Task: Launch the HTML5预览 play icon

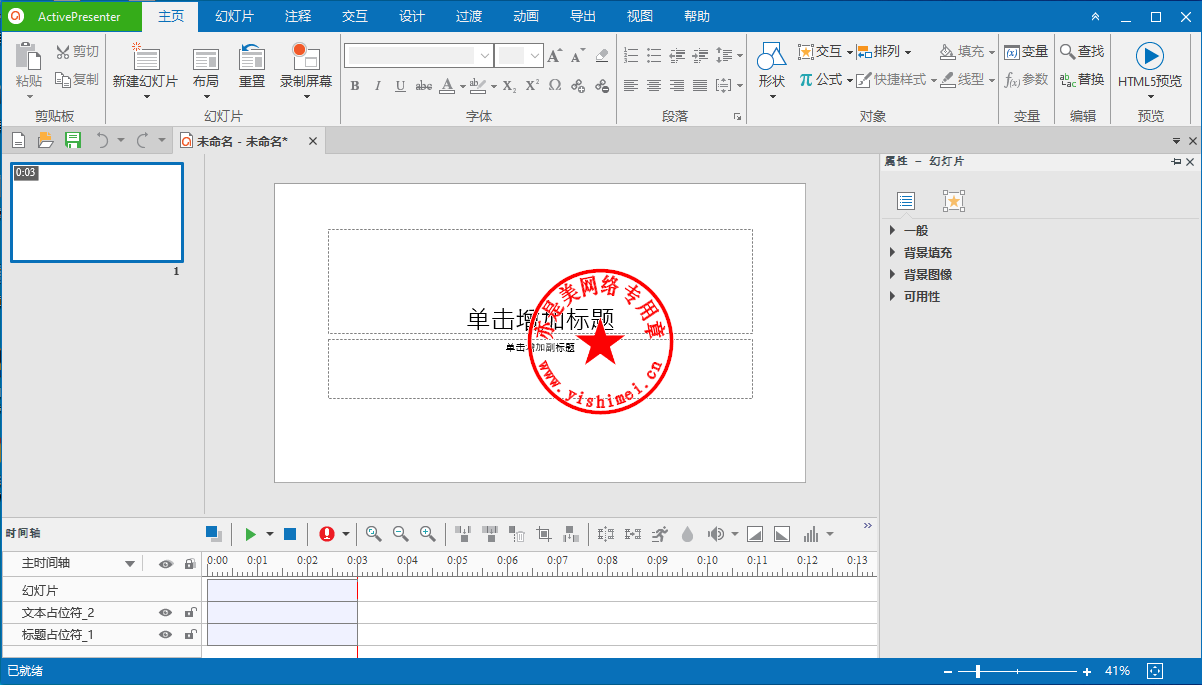Action: pyautogui.click(x=1150, y=56)
